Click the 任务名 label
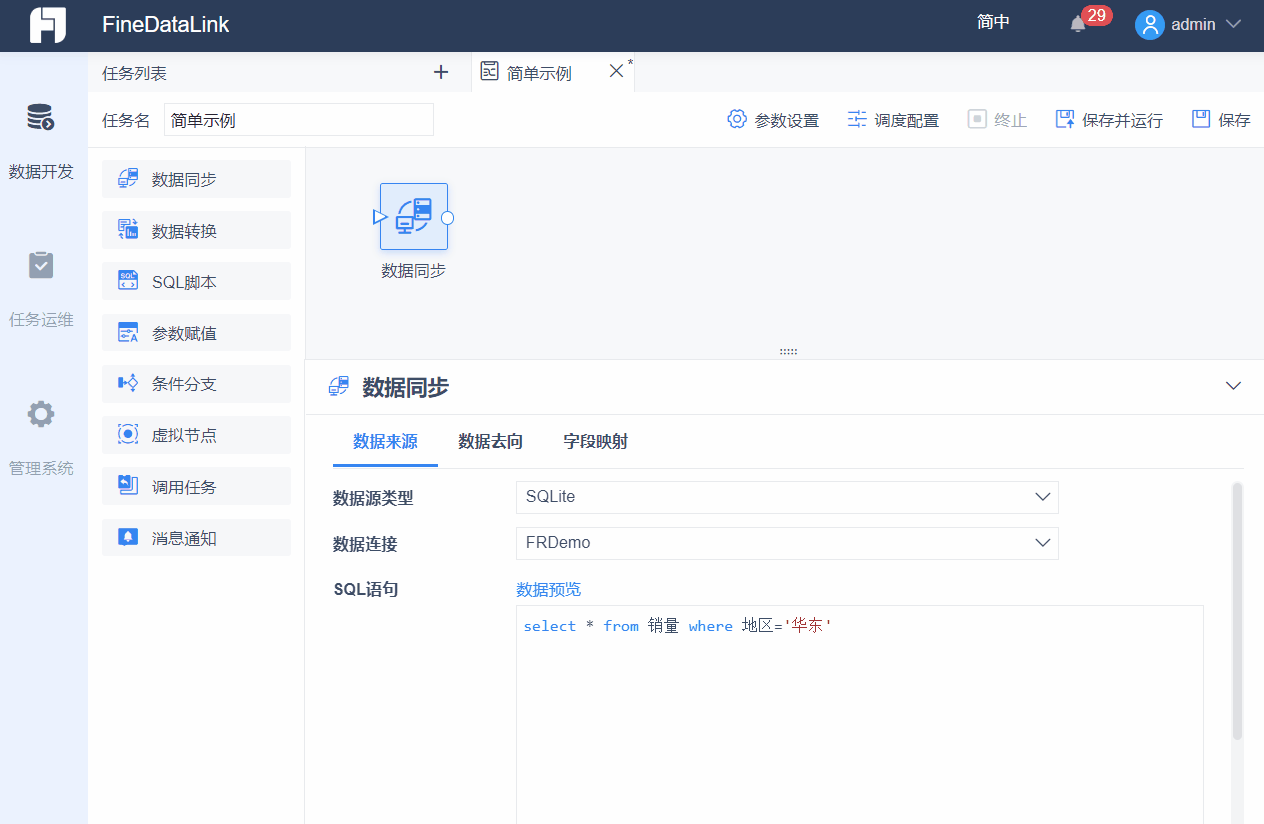 (126, 120)
